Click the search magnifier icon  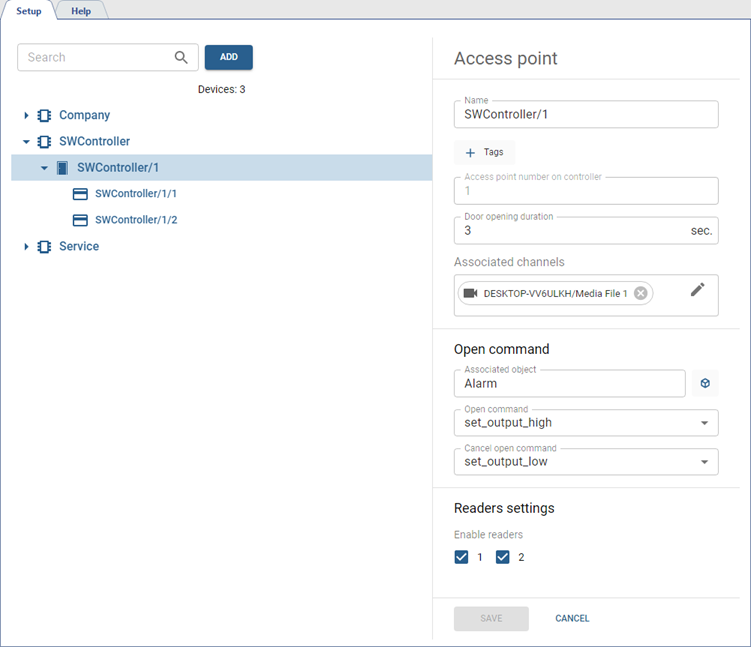[x=181, y=58]
